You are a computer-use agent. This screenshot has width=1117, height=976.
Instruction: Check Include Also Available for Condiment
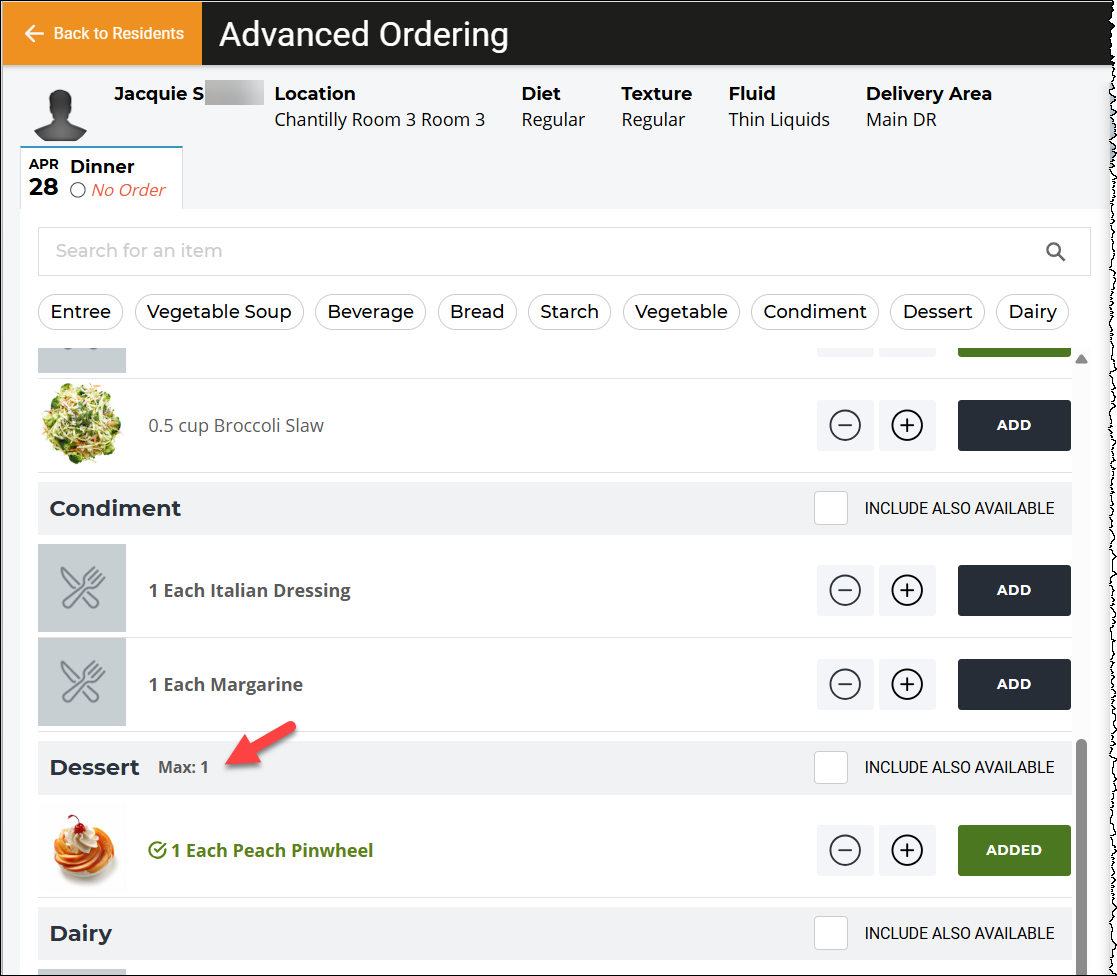pos(831,508)
